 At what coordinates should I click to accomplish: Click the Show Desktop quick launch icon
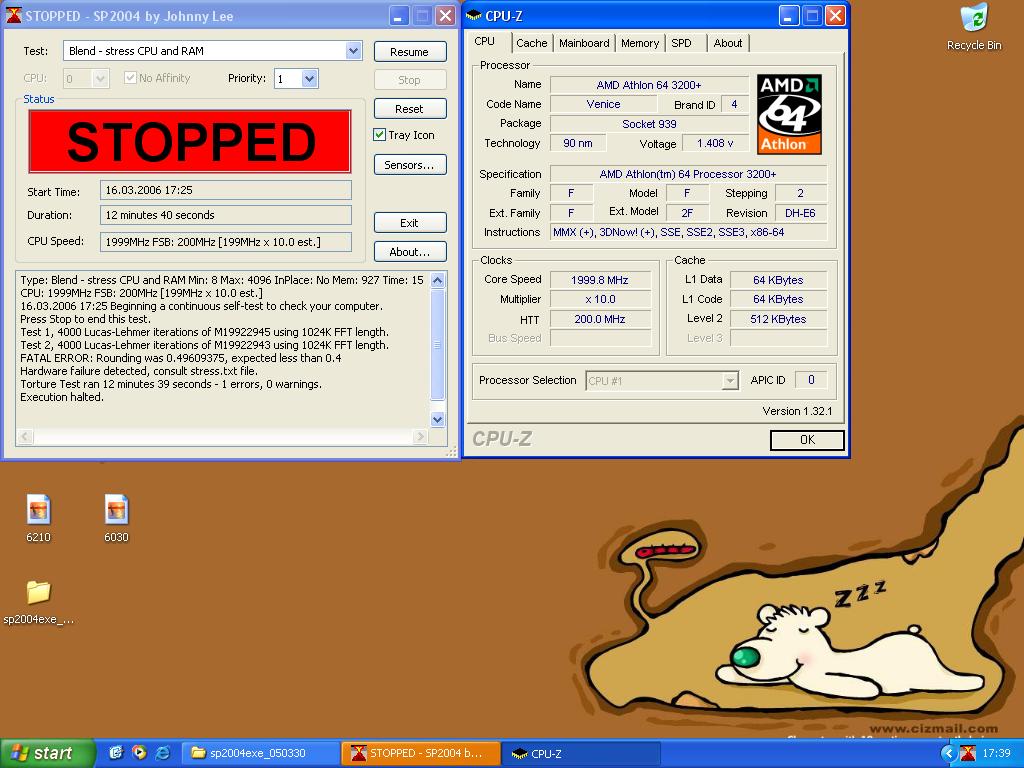pos(116,753)
